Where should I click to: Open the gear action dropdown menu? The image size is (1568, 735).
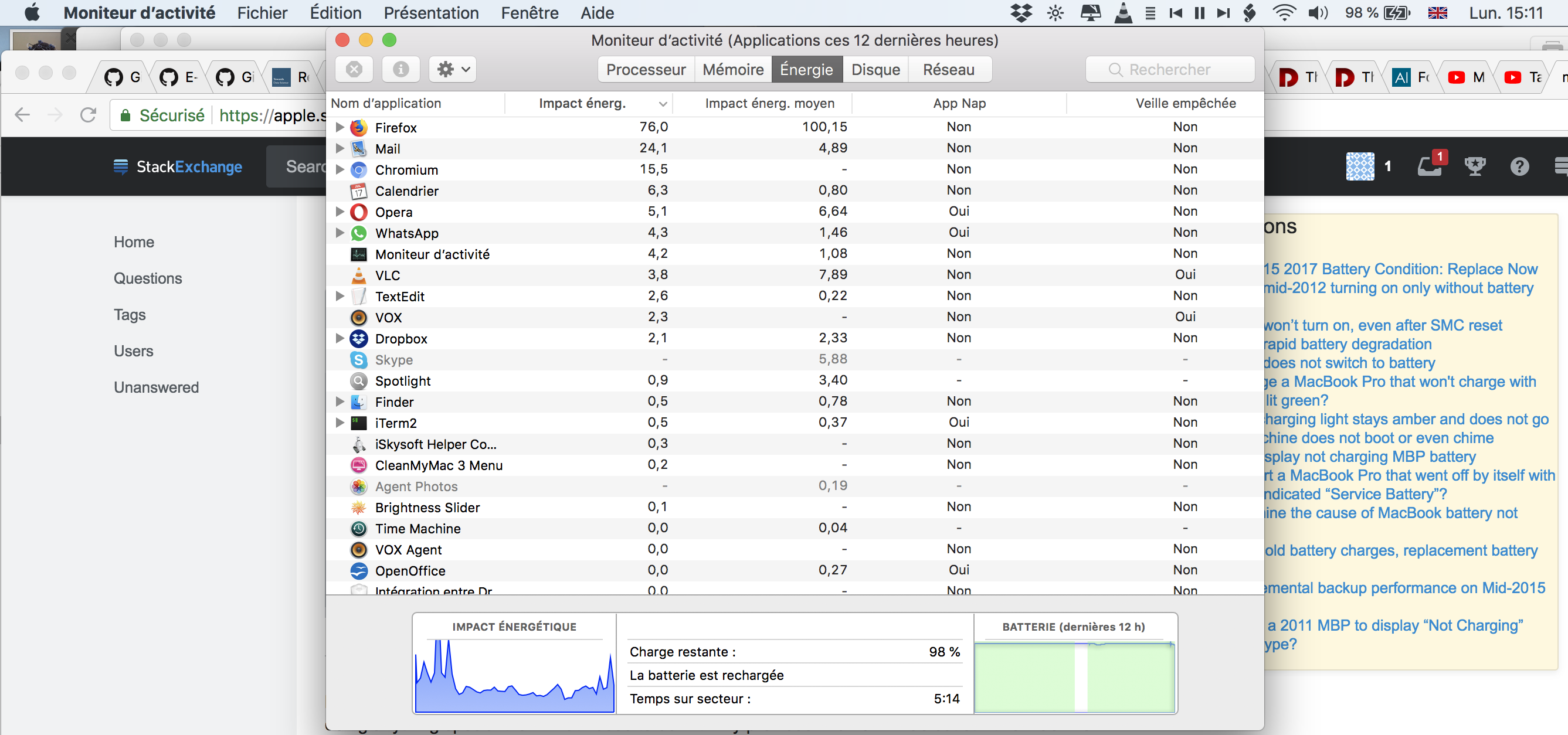(452, 69)
